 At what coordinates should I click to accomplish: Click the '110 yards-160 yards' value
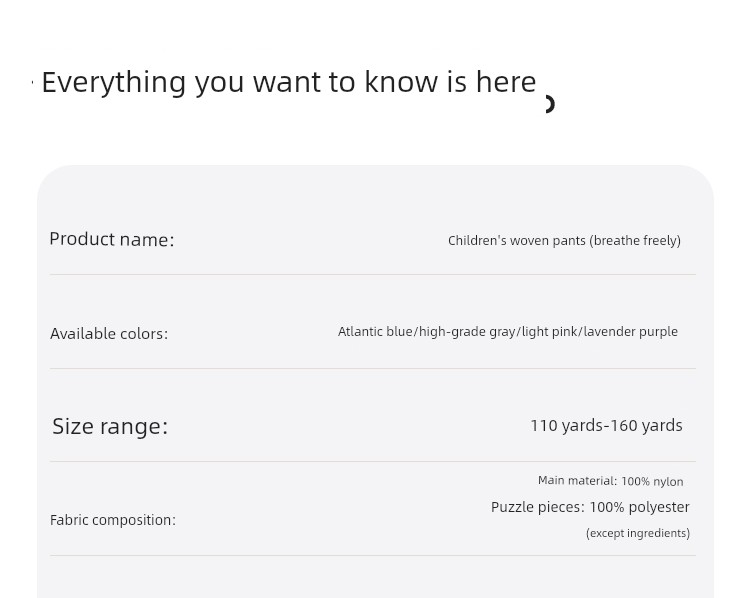pyautogui.click(x=607, y=425)
